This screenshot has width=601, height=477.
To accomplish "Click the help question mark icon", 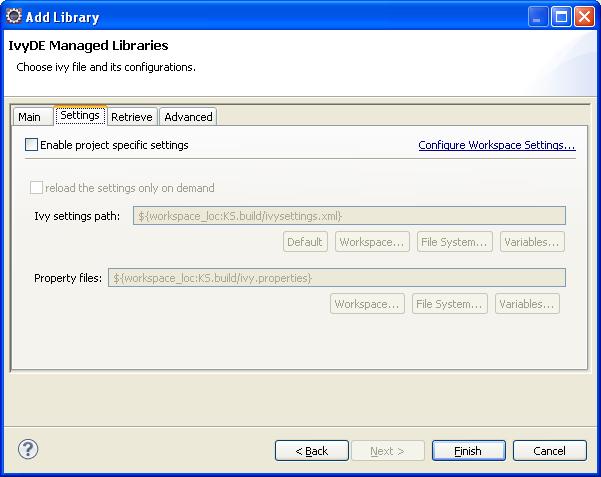I will (28, 449).
